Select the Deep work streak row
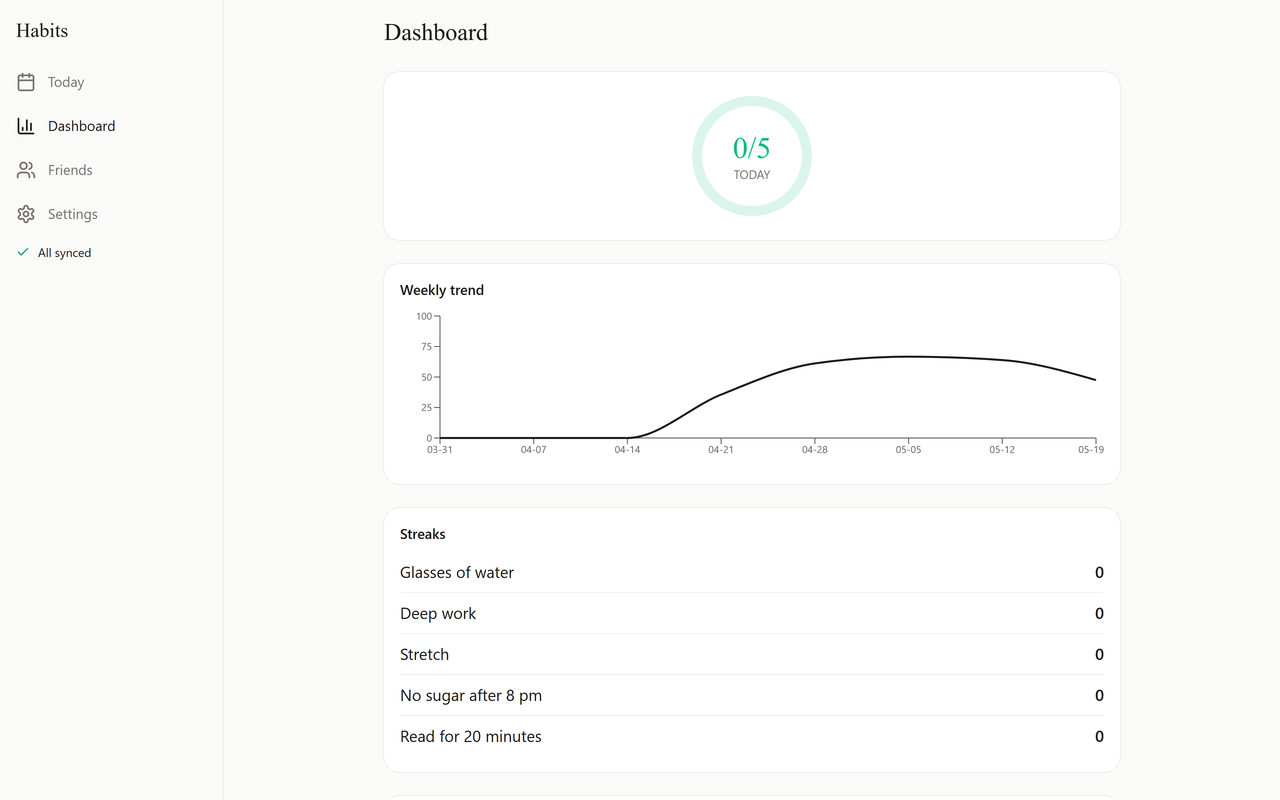This screenshot has height=800, width=1280. click(752, 614)
